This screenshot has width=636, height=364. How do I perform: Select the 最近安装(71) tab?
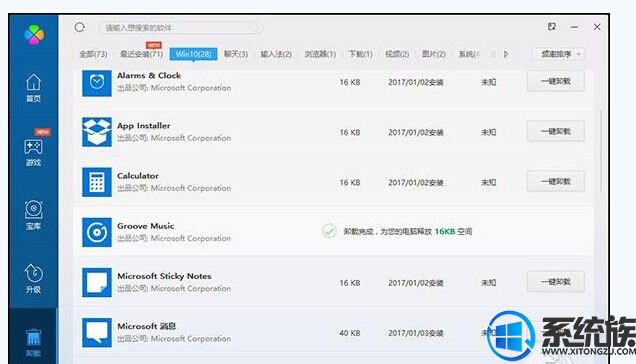141,54
